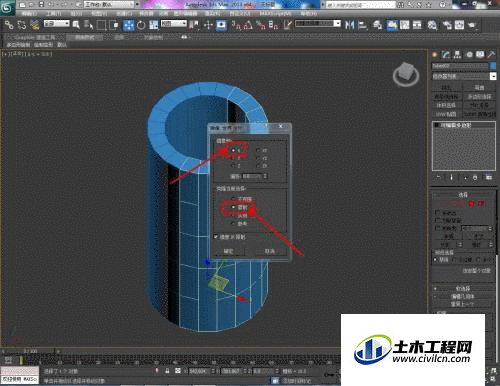Click the ViewCube in the viewport
The image size is (500, 386).
(x=406, y=74)
